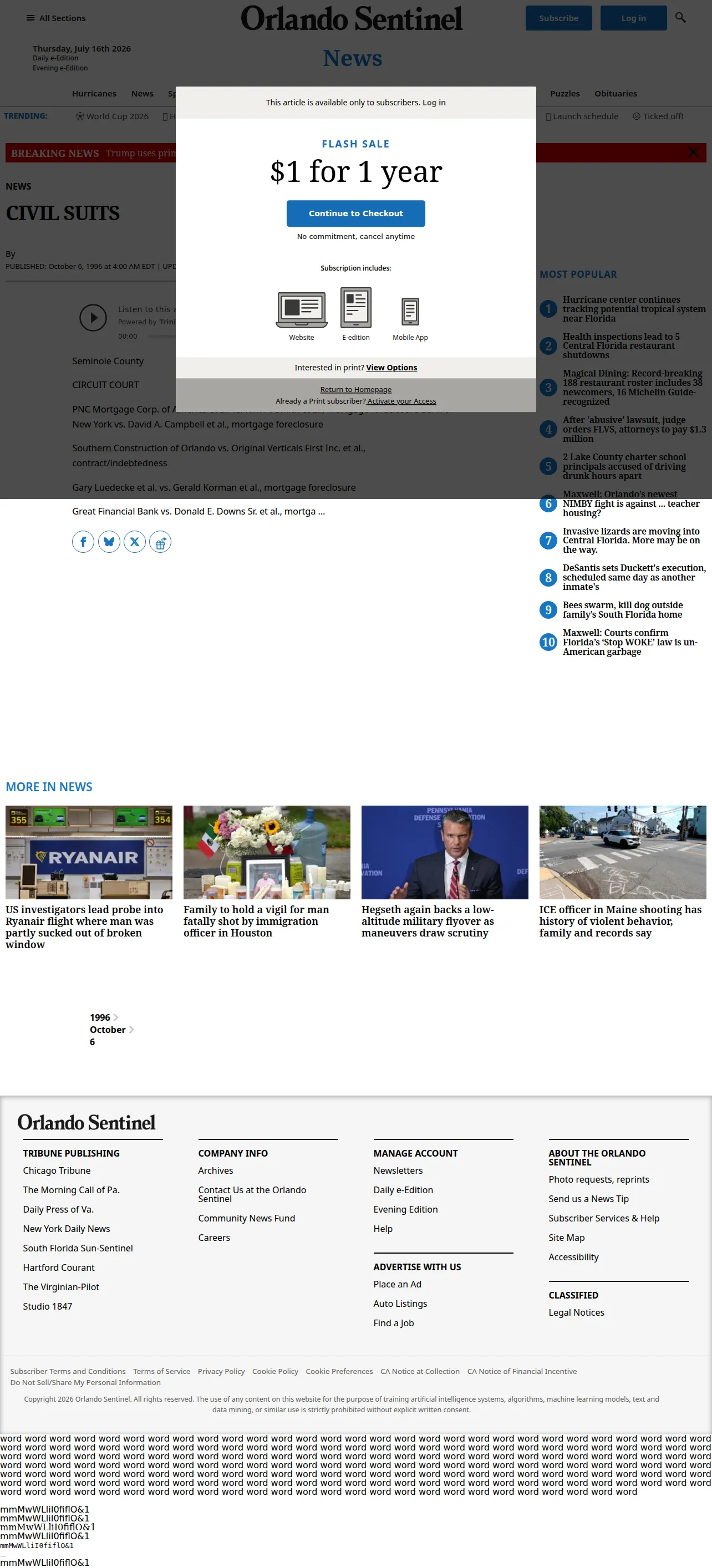Share the article on X

point(135,542)
